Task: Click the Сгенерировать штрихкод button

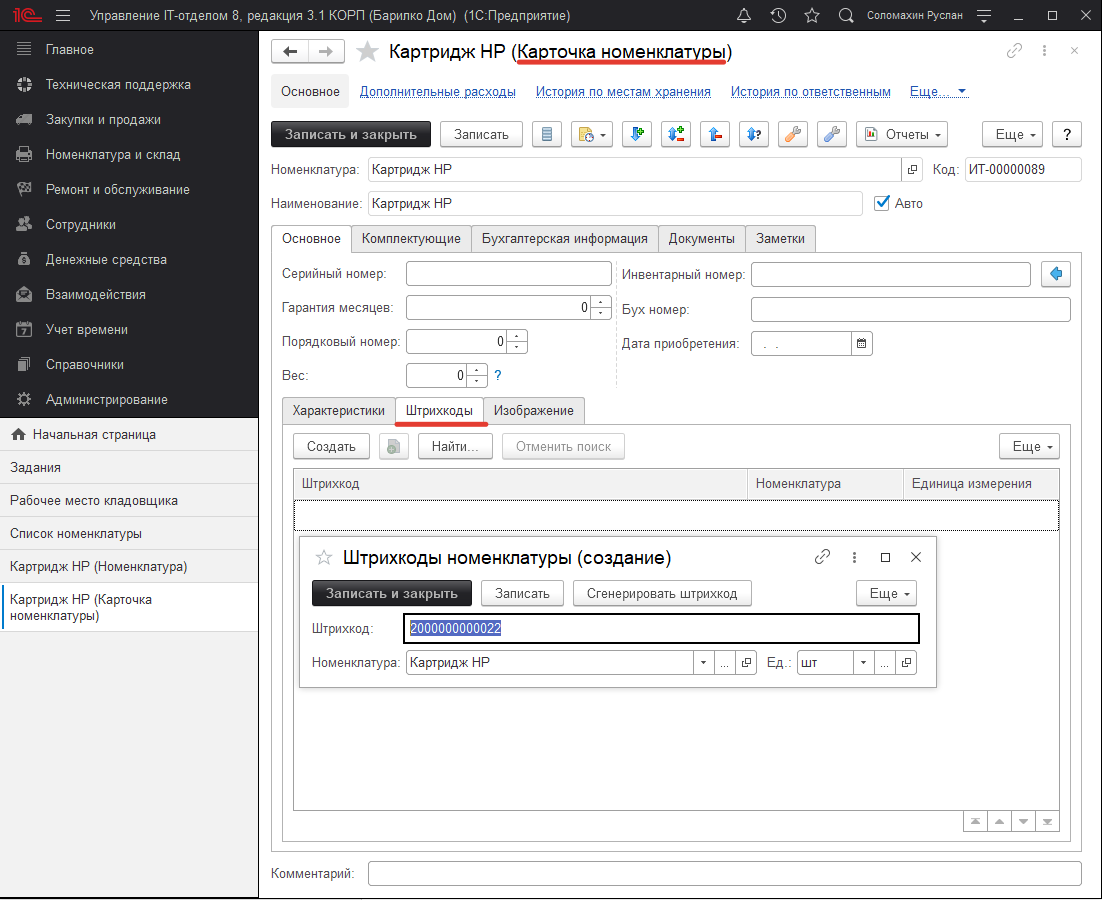Action: click(x=661, y=593)
